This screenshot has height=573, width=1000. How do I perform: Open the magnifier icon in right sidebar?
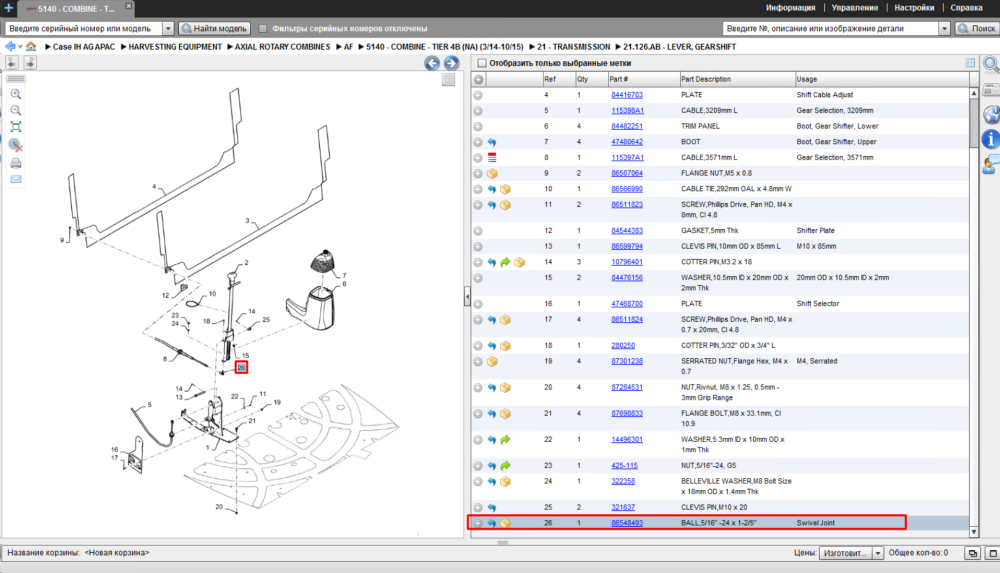(991, 64)
